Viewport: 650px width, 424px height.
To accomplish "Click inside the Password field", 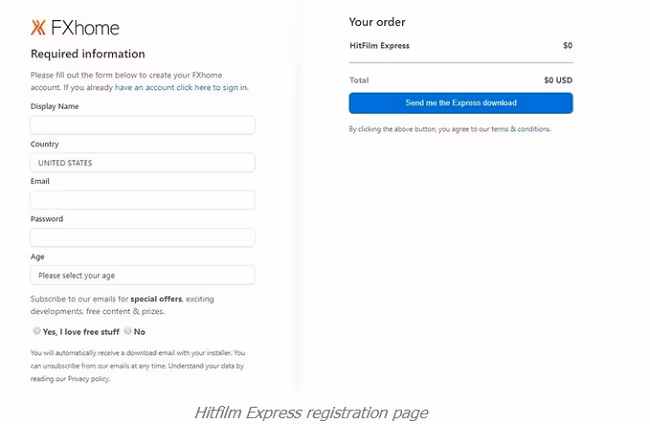I will coord(142,238).
